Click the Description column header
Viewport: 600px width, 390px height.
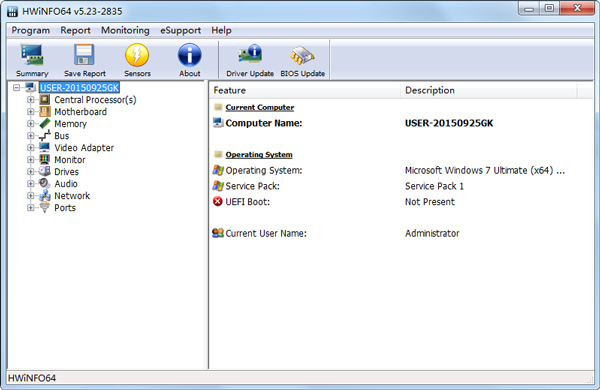(489, 90)
